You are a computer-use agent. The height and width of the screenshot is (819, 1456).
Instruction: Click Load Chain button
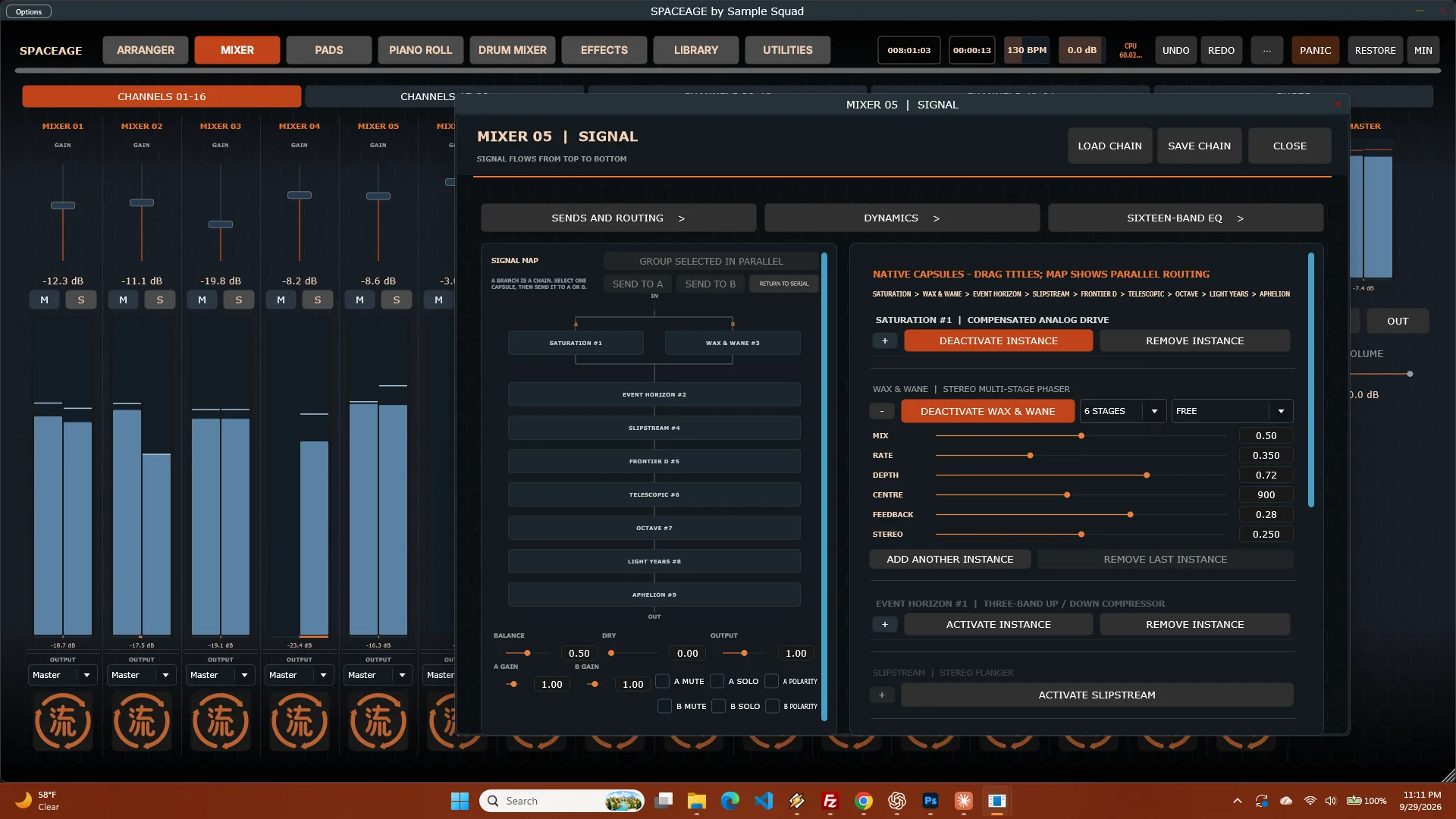(1109, 146)
